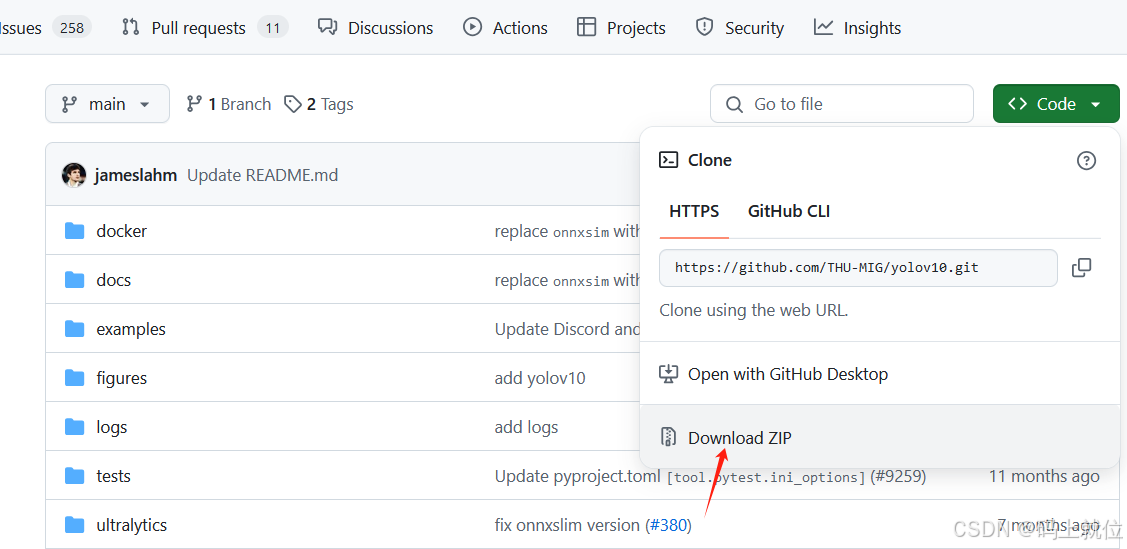Open the Discussions tab
This screenshot has height=549, width=1127.
pyautogui.click(x=375, y=28)
